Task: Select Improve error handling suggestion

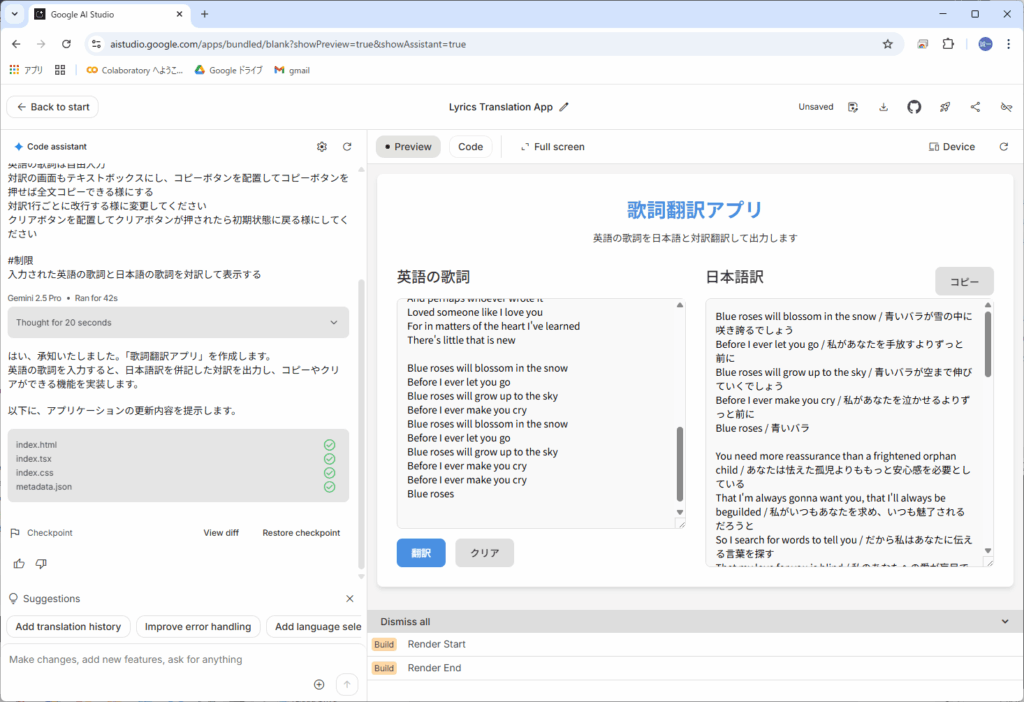Action: pos(198,627)
